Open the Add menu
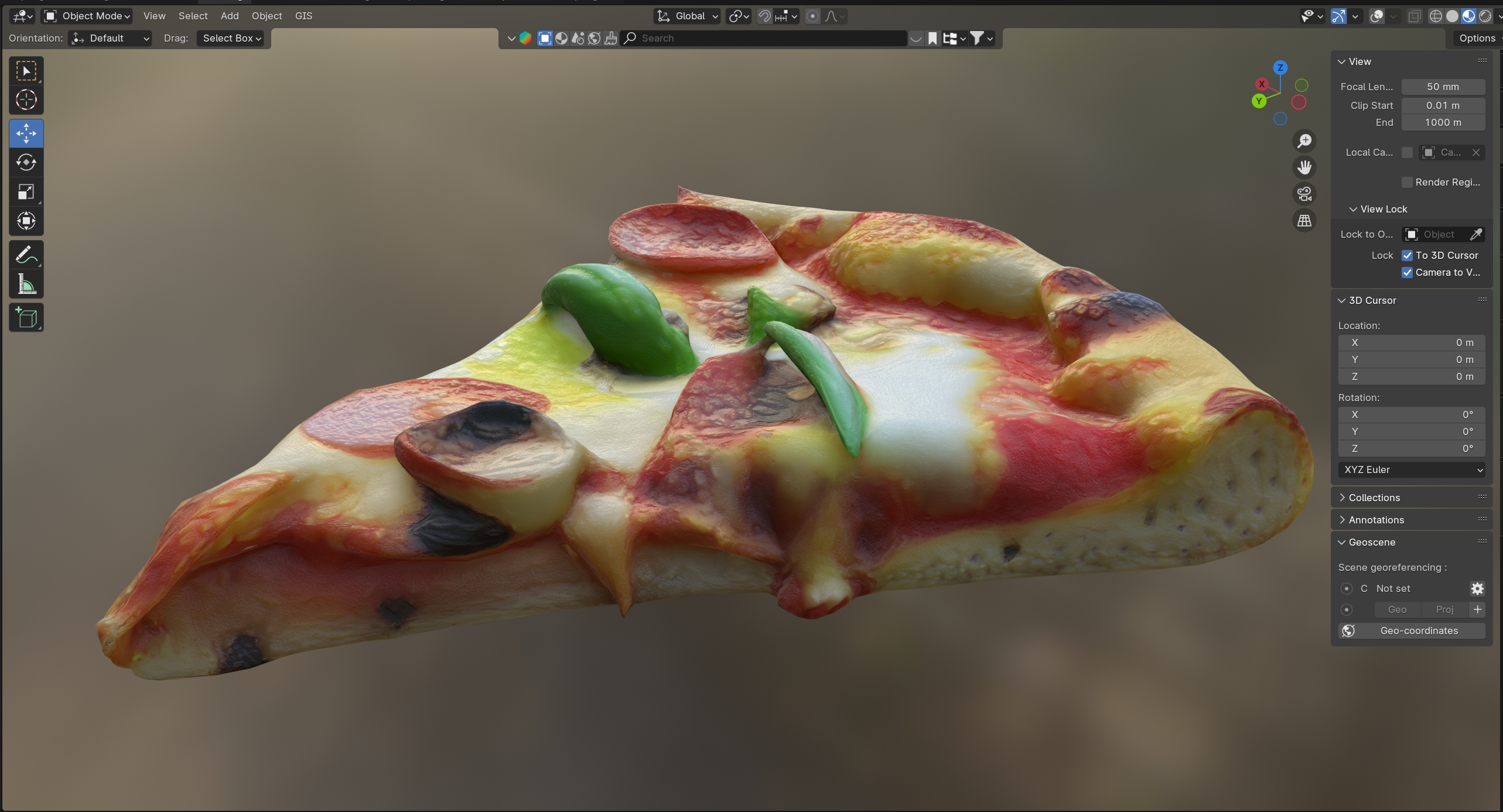The height and width of the screenshot is (812, 1503). [x=230, y=16]
